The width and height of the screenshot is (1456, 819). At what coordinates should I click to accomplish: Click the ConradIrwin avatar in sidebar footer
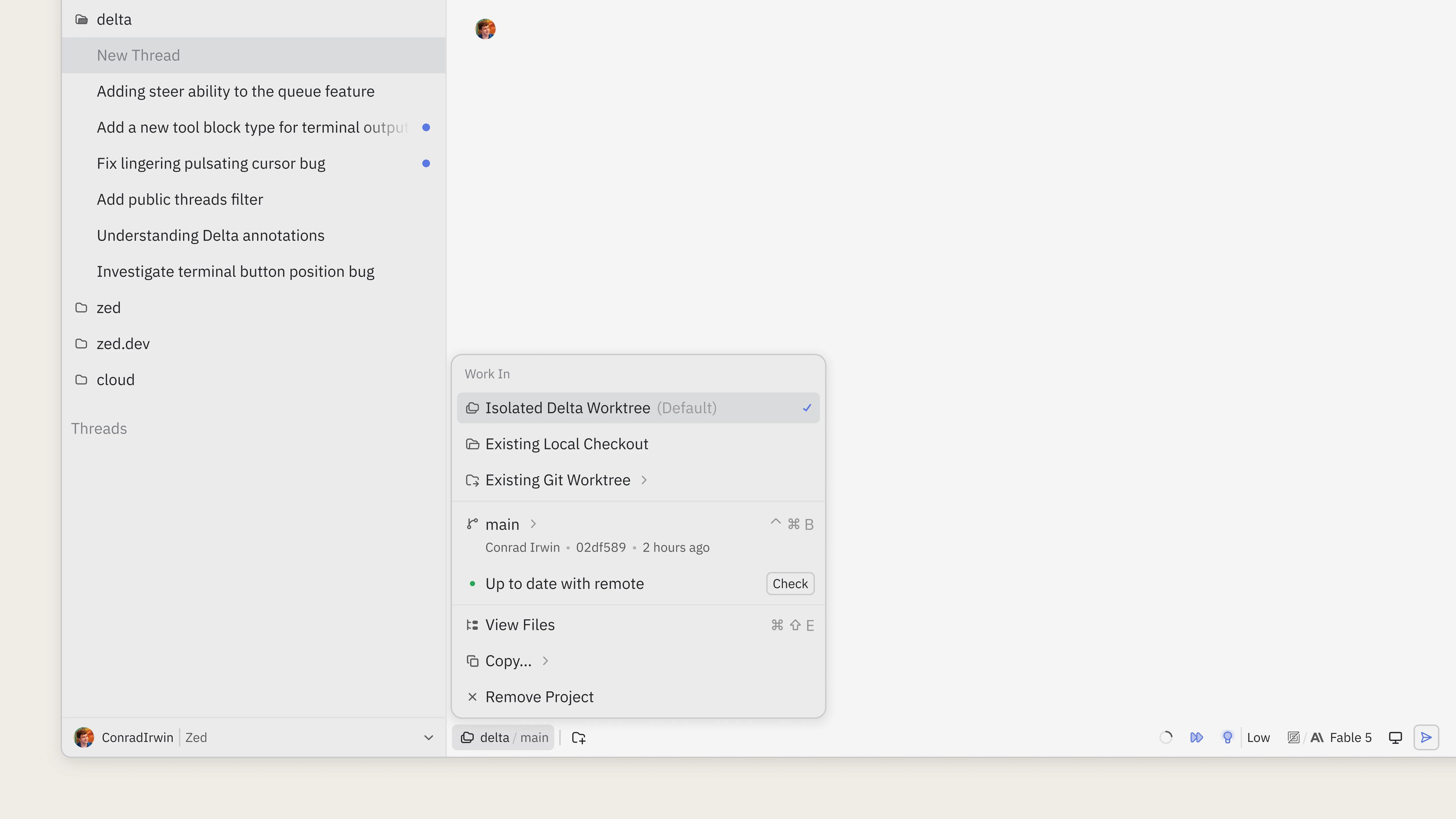click(x=84, y=738)
